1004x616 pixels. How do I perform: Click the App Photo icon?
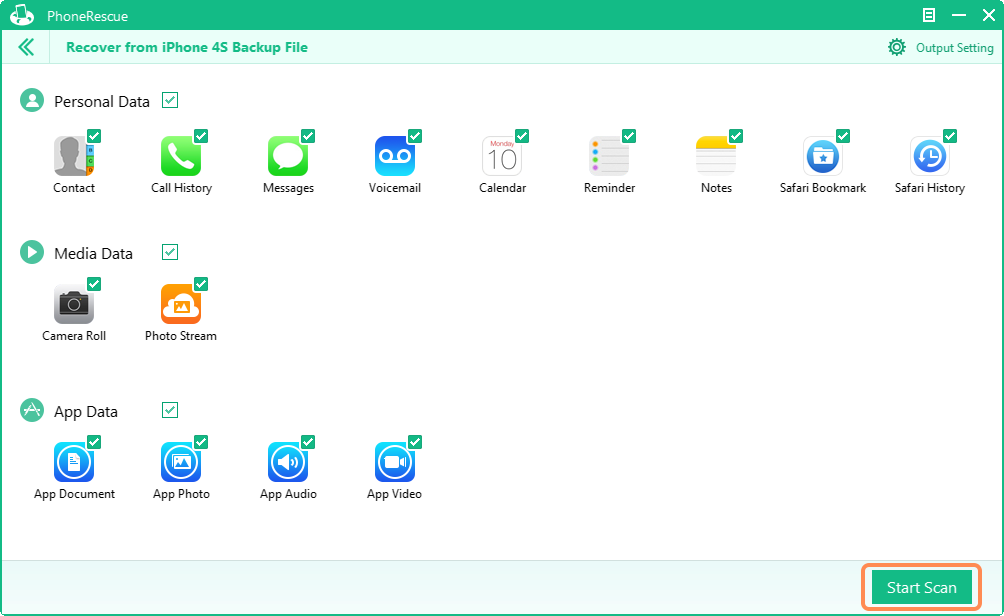[181, 462]
